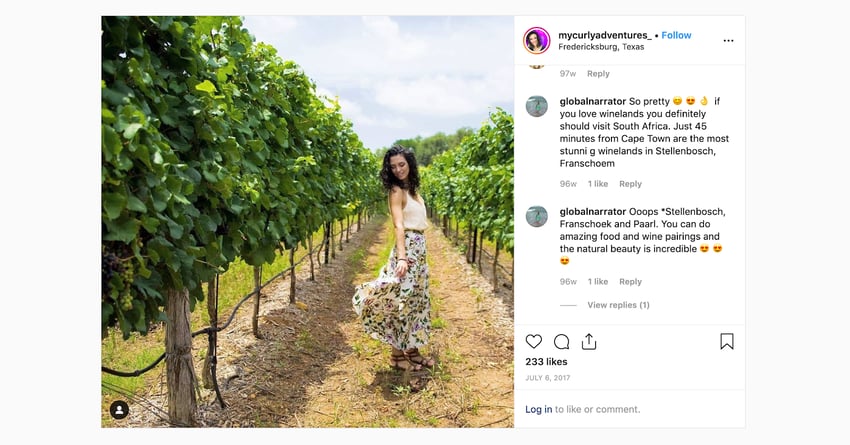Screen dimensions: 850x445
Task: Open the July 6, 2017 post date
Action: 548,378
